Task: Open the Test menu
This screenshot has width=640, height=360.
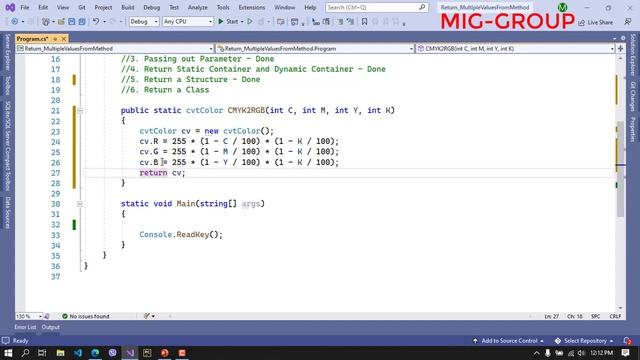Action: click(174, 7)
